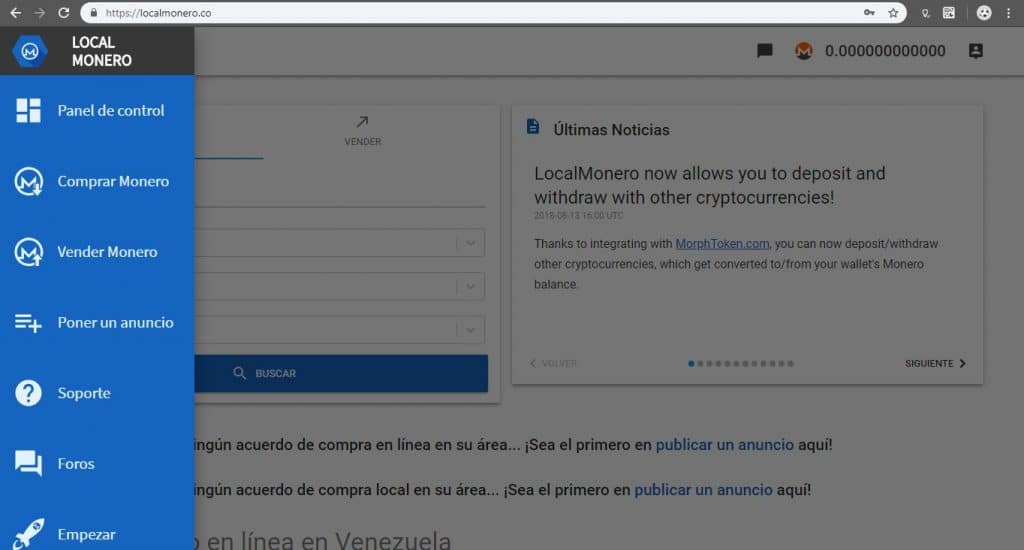Open Panel de control dashboard icon

28,110
